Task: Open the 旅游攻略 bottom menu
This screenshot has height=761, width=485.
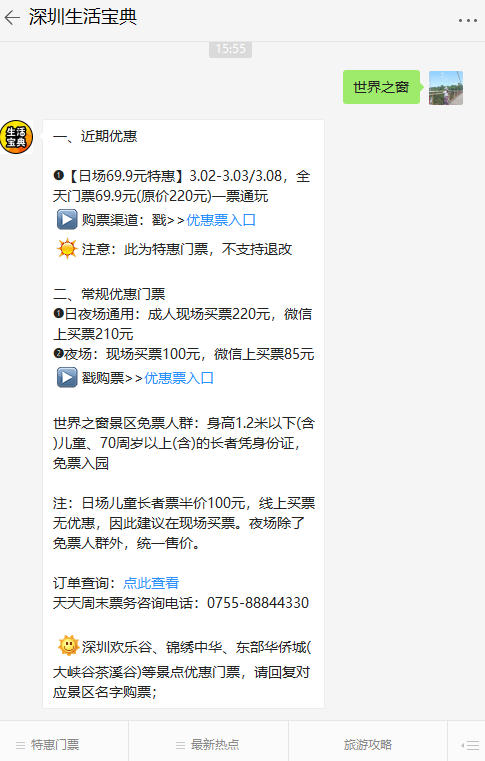Action: click(368, 744)
